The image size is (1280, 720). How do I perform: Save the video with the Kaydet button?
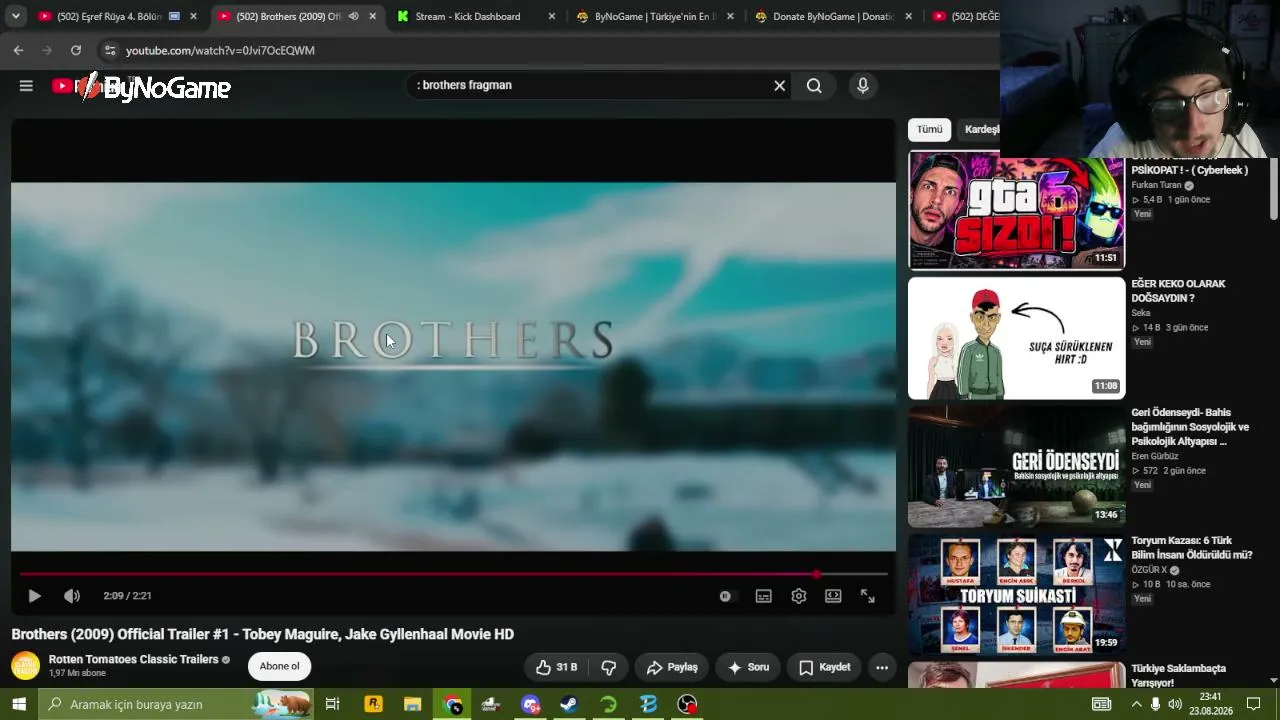[824, 667]
